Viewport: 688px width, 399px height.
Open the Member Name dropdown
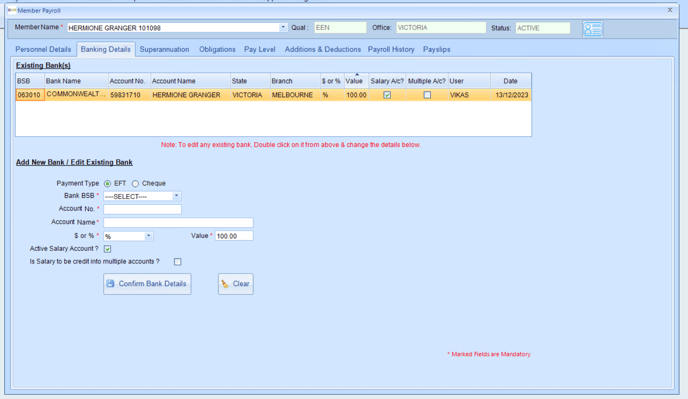[283, 27]
